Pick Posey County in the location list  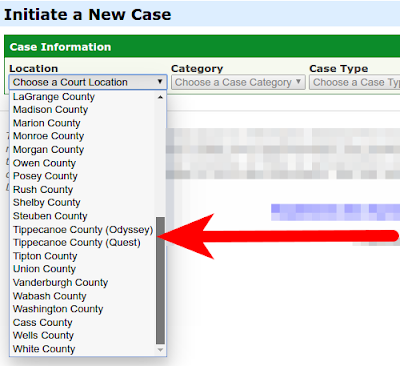tap(83, 176)
